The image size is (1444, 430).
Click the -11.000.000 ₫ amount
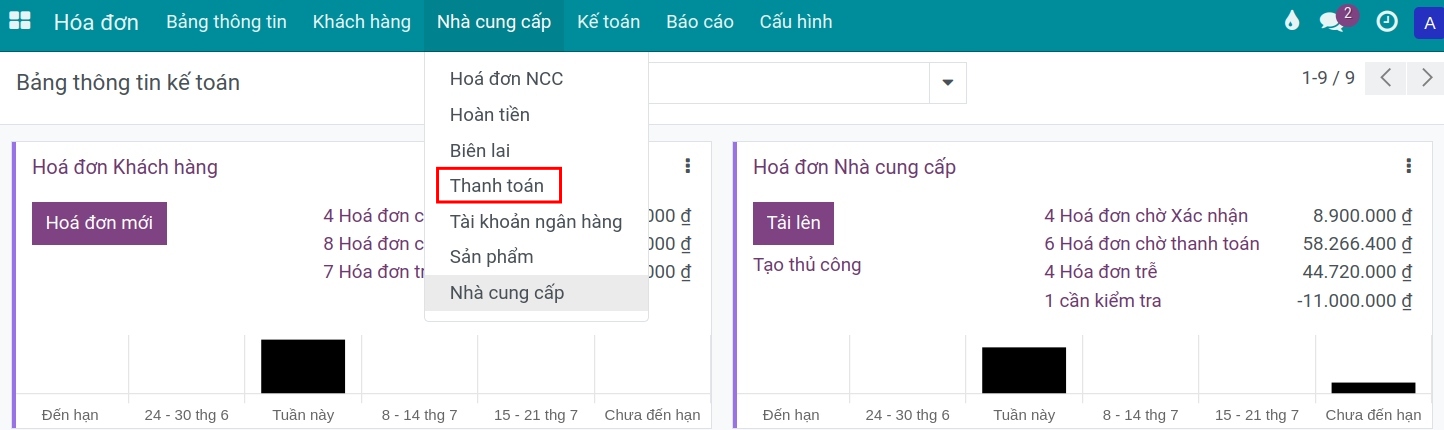click(x=1354, y=300)
